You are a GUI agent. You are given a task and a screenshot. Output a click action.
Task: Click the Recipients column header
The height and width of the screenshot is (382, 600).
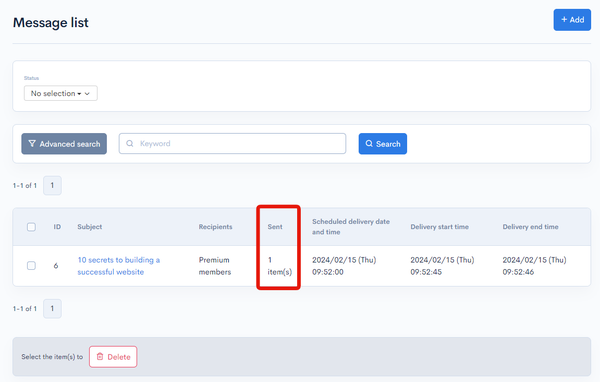215,227
